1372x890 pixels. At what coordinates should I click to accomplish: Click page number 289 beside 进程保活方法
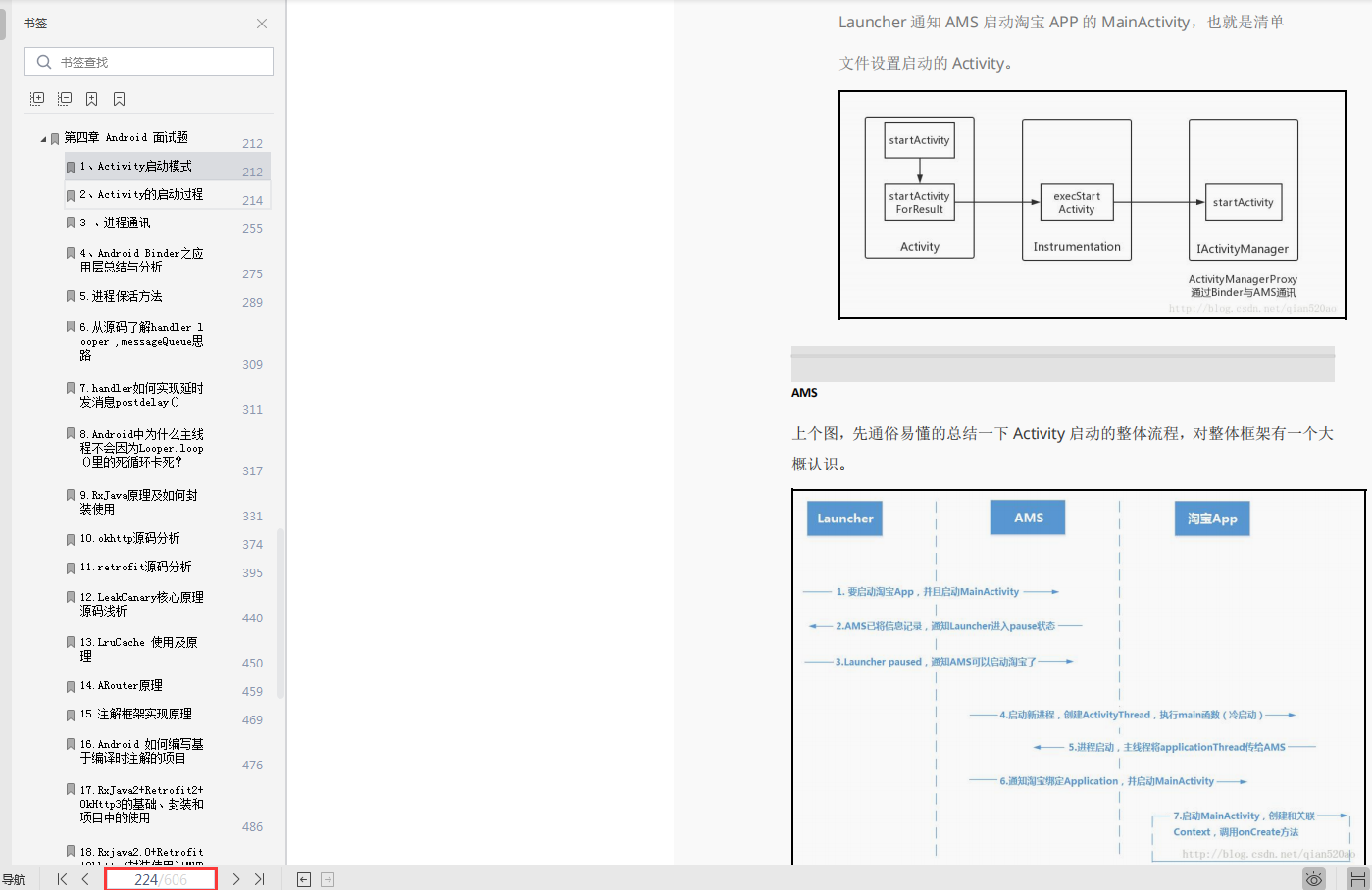(253, 302)
